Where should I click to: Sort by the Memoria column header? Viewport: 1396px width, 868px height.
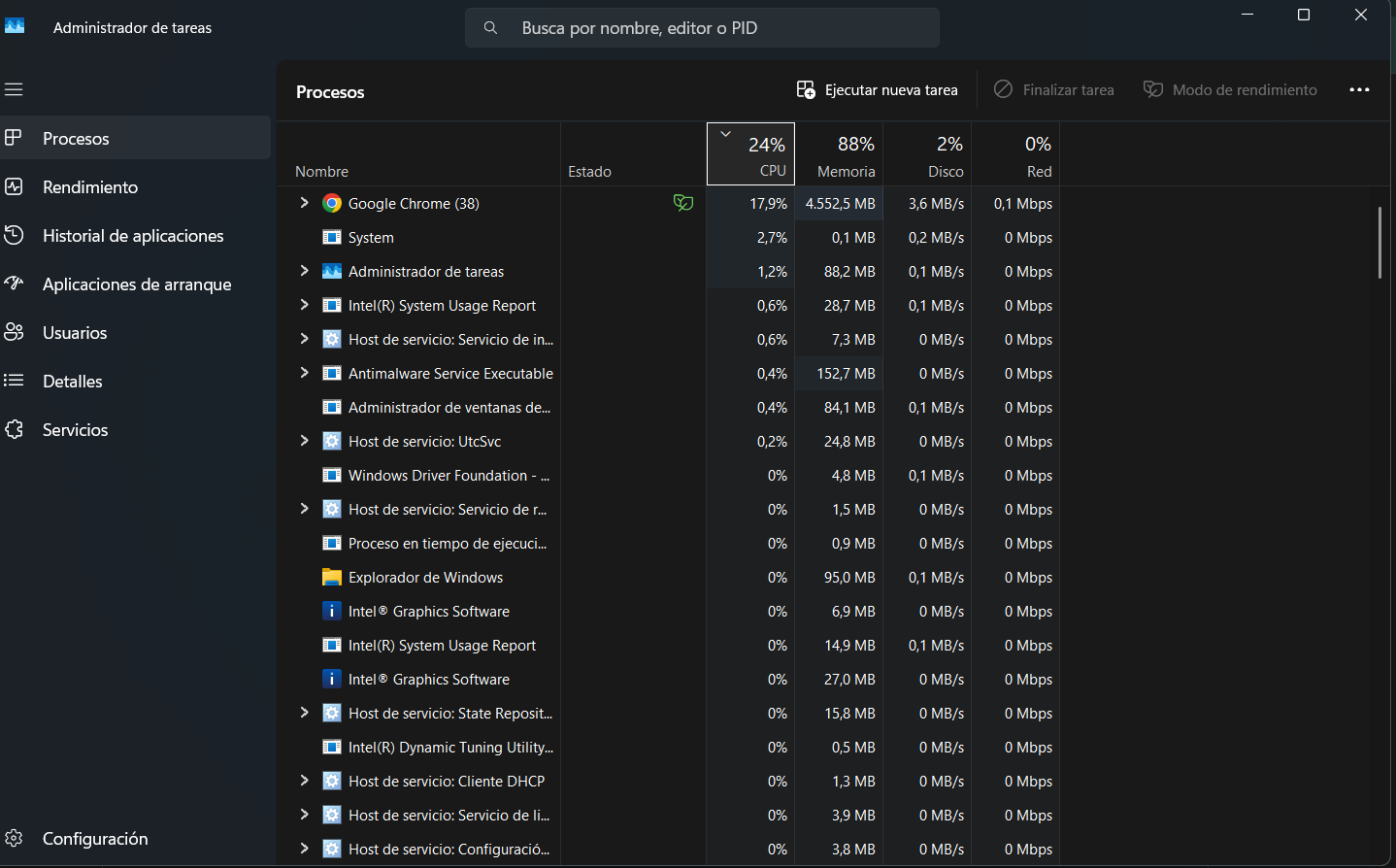click(x=839, y=153)
